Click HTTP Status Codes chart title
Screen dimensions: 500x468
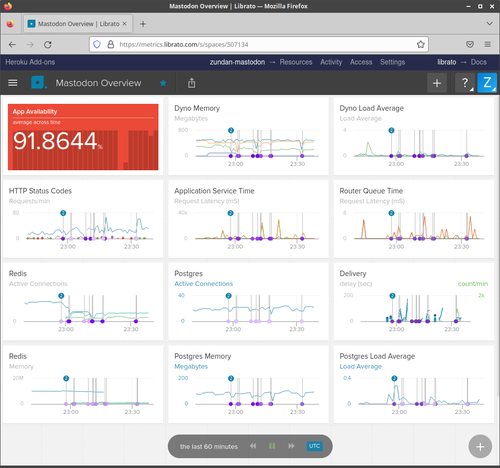(40, 191)
